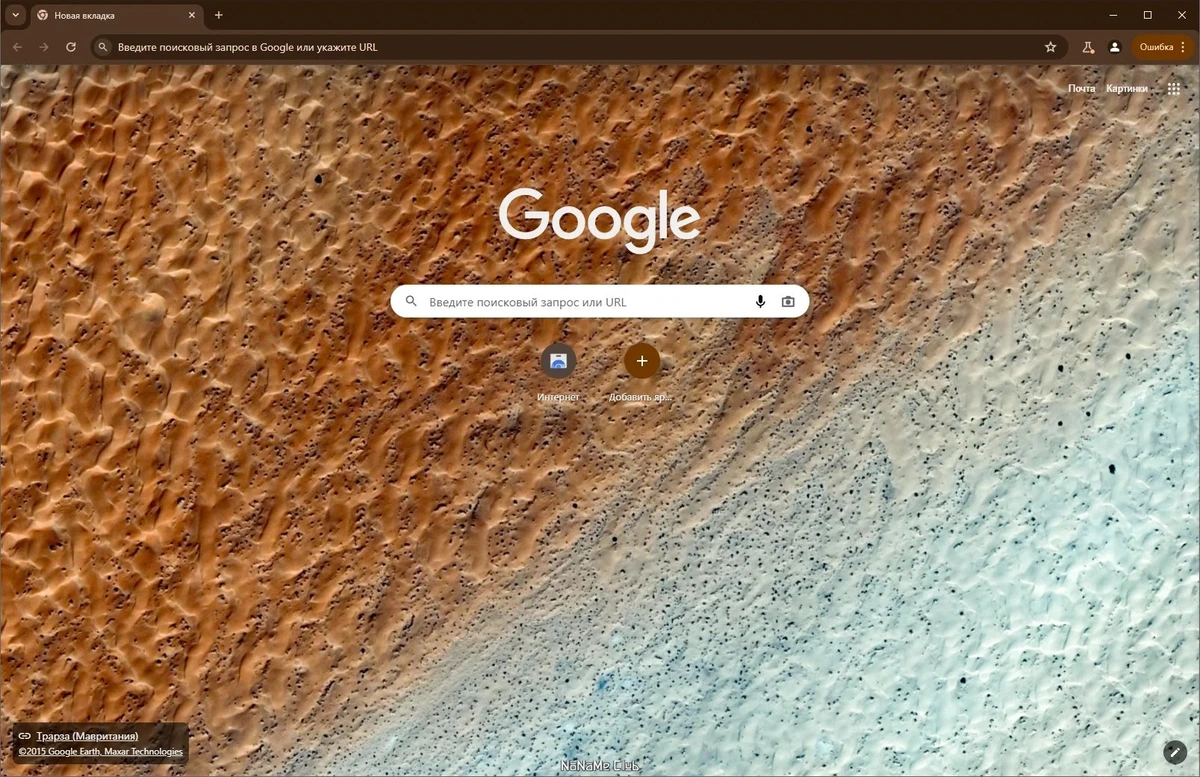This screenshot has height=777, width=1200.
Task: Open the Трарза (Мавритания) background link
Action: (x=87, y=736)
